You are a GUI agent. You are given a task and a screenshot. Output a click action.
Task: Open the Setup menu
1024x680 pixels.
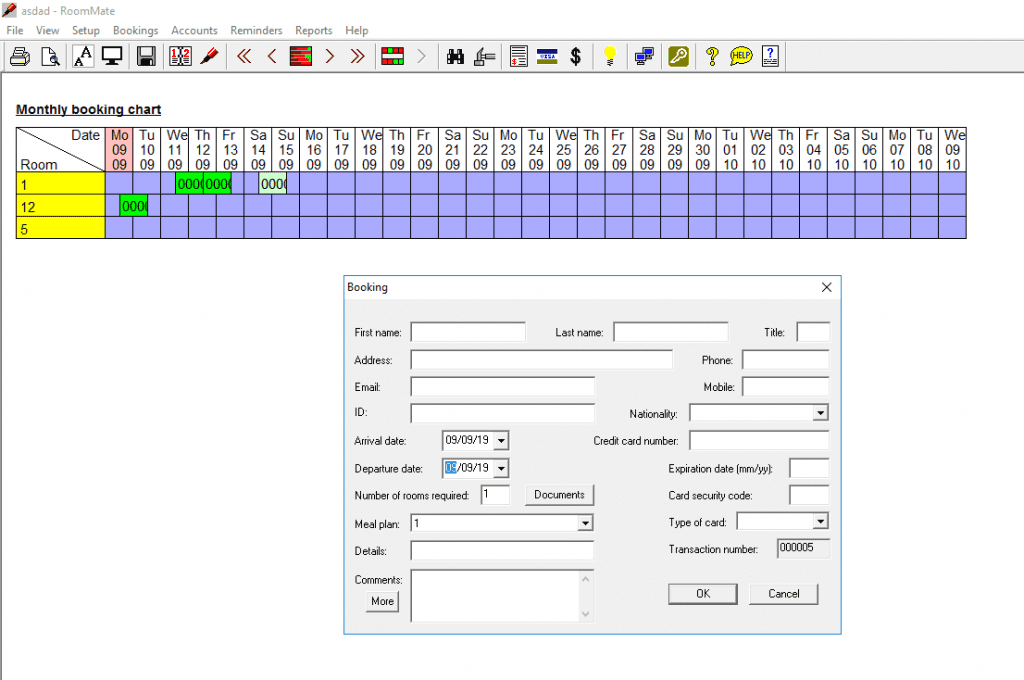pyautogui.click(x=86, y=30)
